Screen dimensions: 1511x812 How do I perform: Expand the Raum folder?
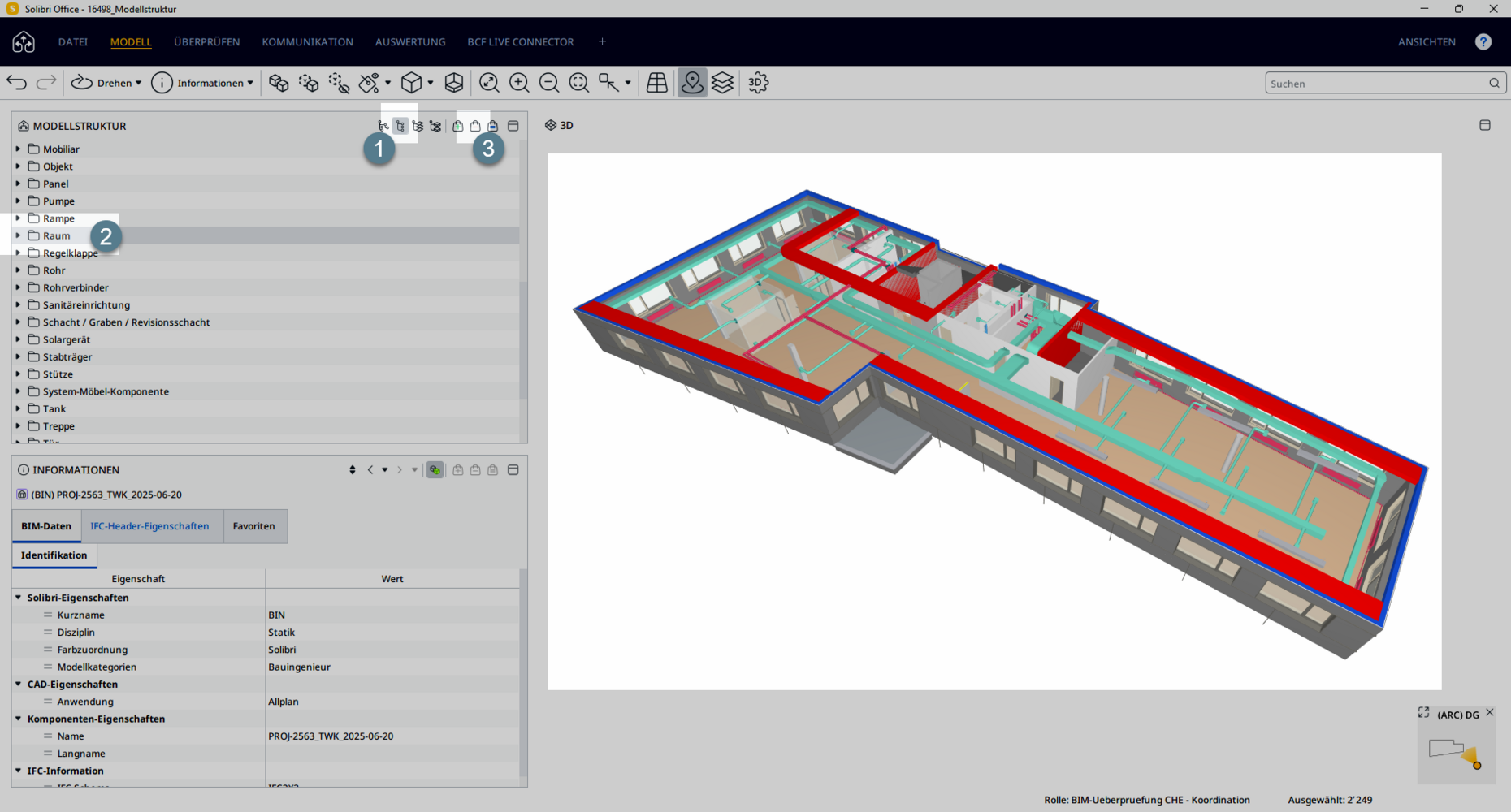click(18, 235)
